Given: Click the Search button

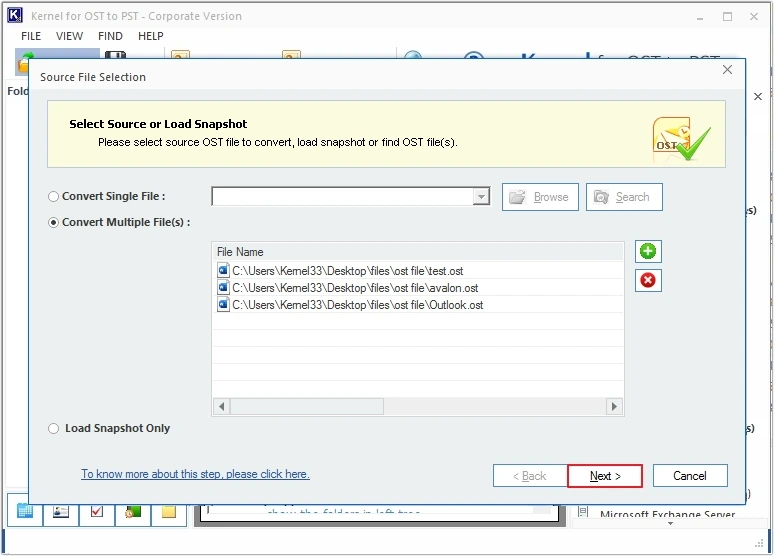Looking at the screenshot, I should pyautogui.click(x=624, y=197).
